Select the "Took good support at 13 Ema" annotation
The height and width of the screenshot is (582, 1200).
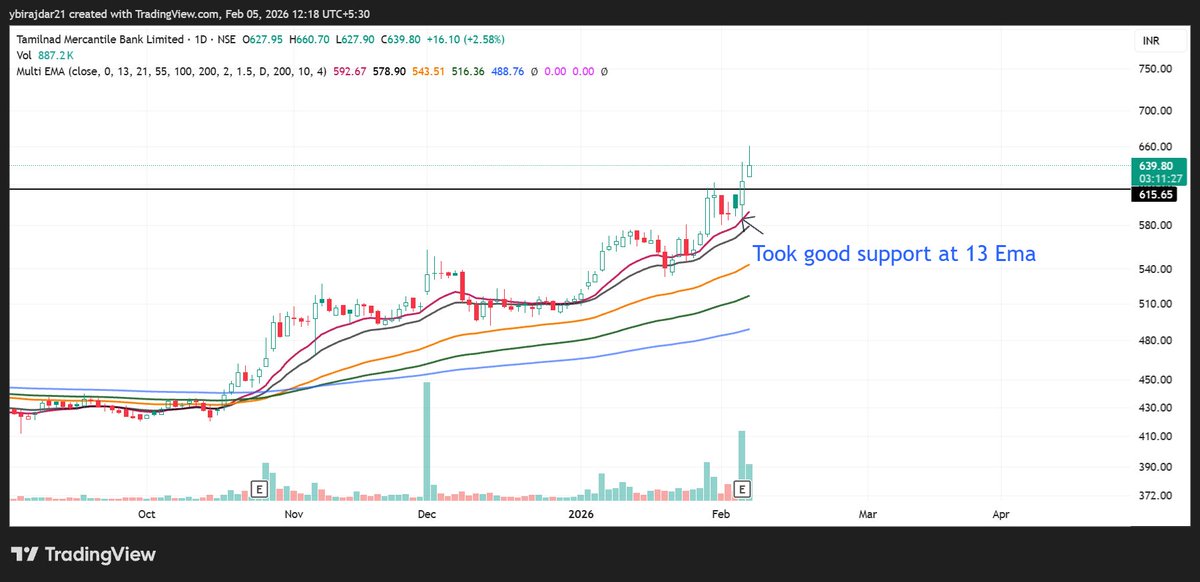(x=895, y=254)
